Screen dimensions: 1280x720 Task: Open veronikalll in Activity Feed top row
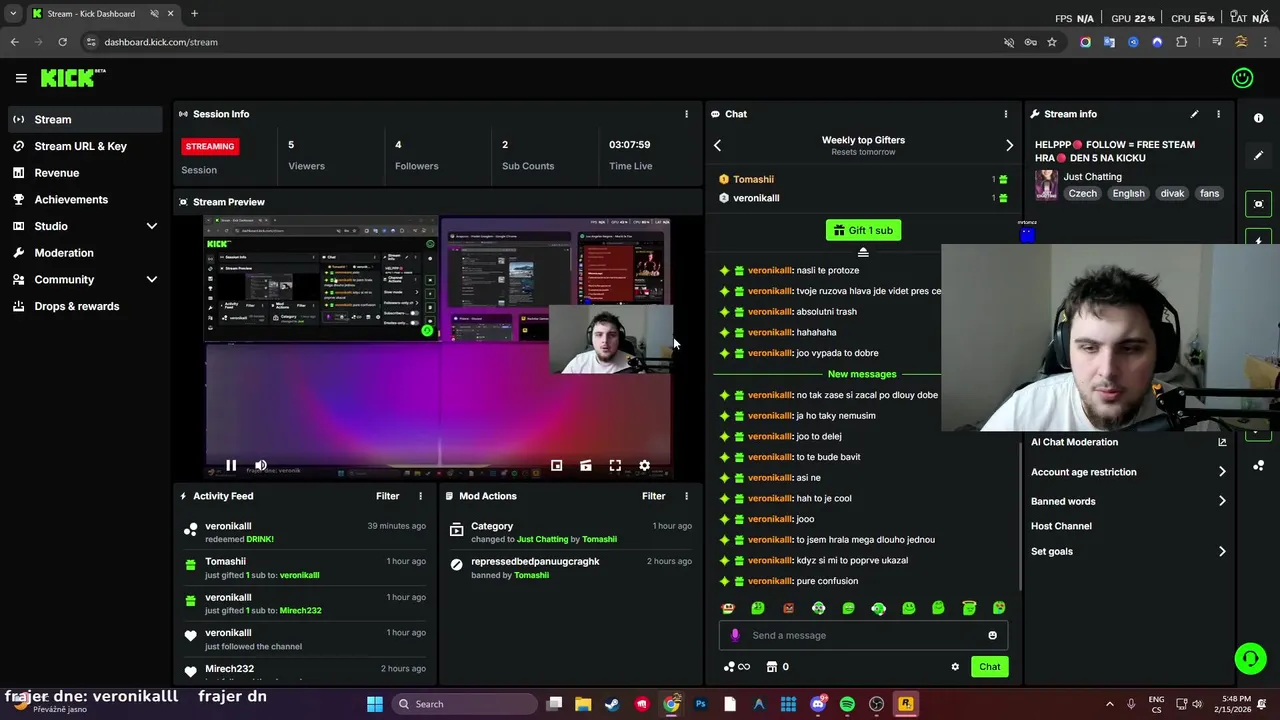(x=228, y=526)
